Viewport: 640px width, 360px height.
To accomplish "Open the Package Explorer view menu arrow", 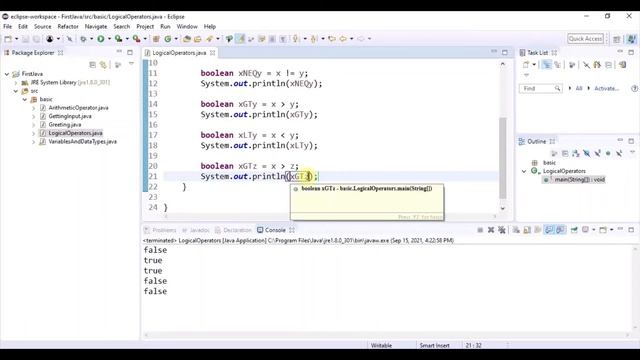I will [131, 64].
